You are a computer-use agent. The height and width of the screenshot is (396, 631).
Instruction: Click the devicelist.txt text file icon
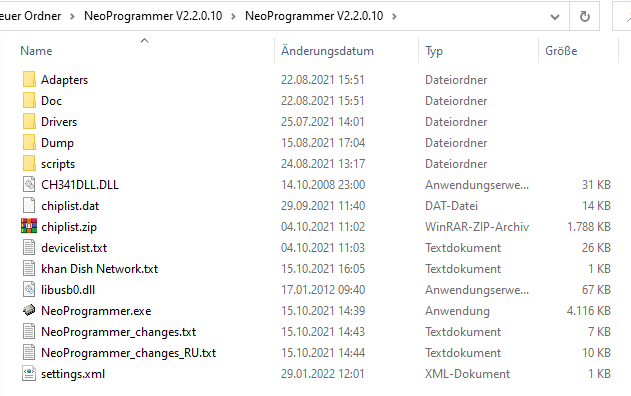(x=29, y=248)
